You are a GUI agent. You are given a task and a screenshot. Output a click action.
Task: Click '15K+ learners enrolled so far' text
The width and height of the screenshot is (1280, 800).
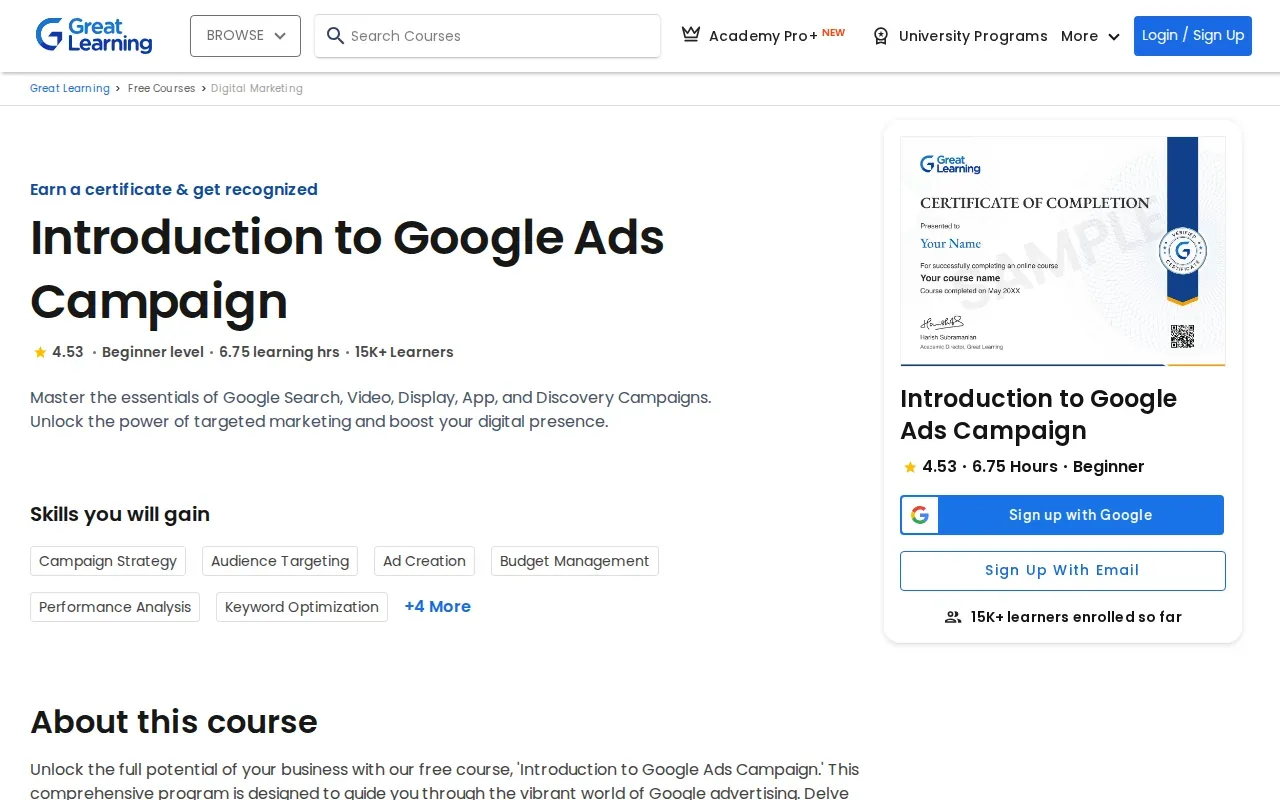click(x=1076, y=617)
